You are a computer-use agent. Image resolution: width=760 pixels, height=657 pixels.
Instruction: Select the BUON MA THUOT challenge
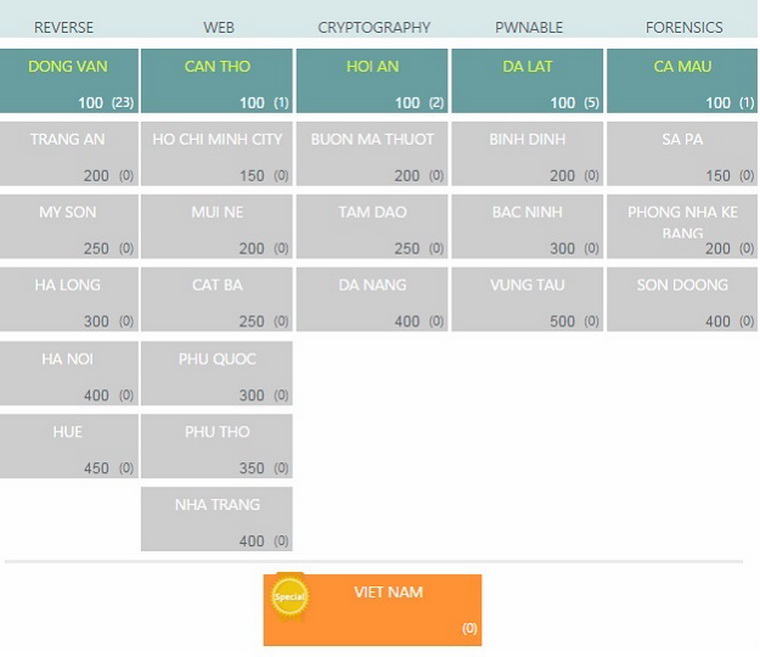pyautogui.click(x=372, y=154)
